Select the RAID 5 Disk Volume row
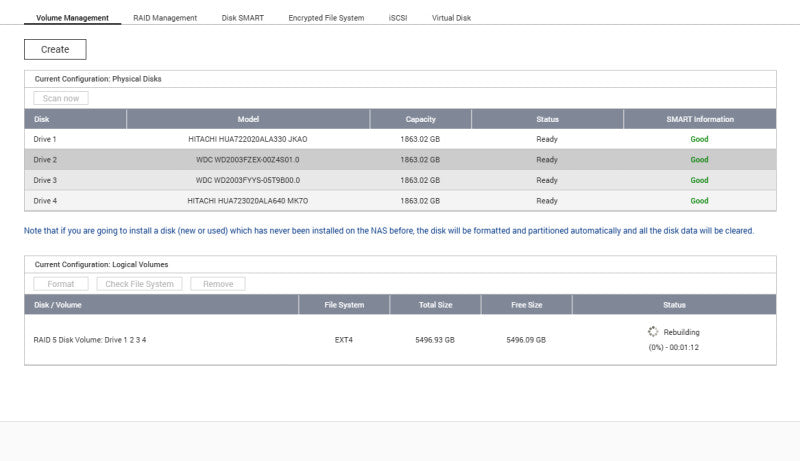This screenshot has width=800, height=461. click(x=400, y=340)
